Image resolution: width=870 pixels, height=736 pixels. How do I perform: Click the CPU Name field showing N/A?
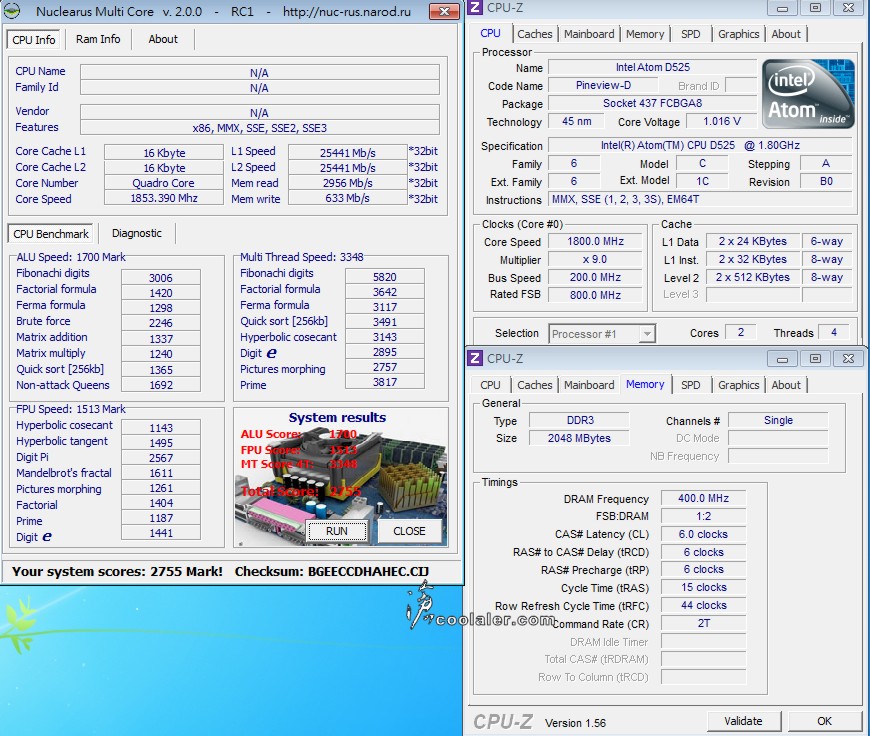click(260, 73)
